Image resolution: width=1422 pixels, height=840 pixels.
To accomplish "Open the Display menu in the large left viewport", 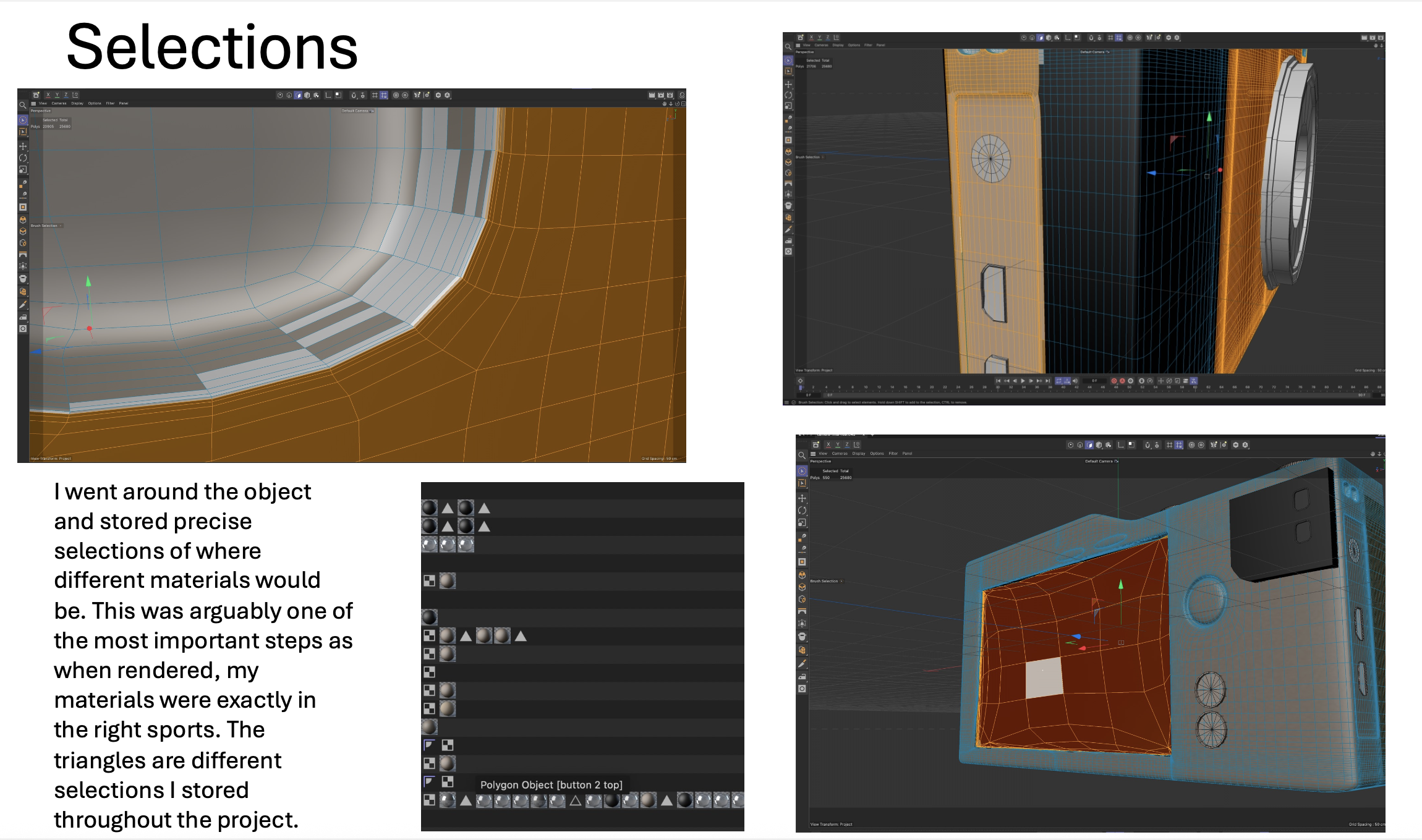I will 77,103.
